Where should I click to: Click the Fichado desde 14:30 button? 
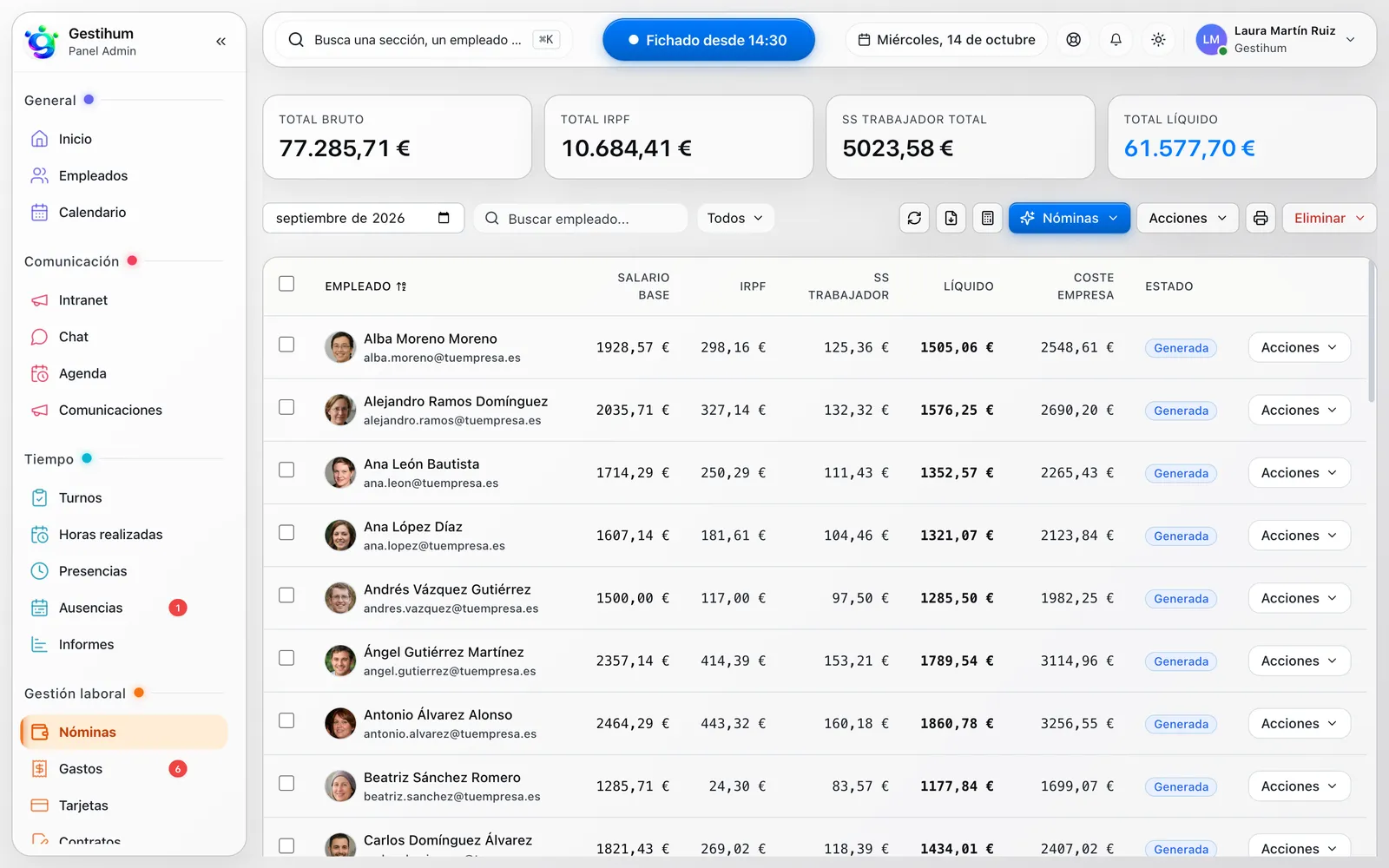tap(708, 40)
